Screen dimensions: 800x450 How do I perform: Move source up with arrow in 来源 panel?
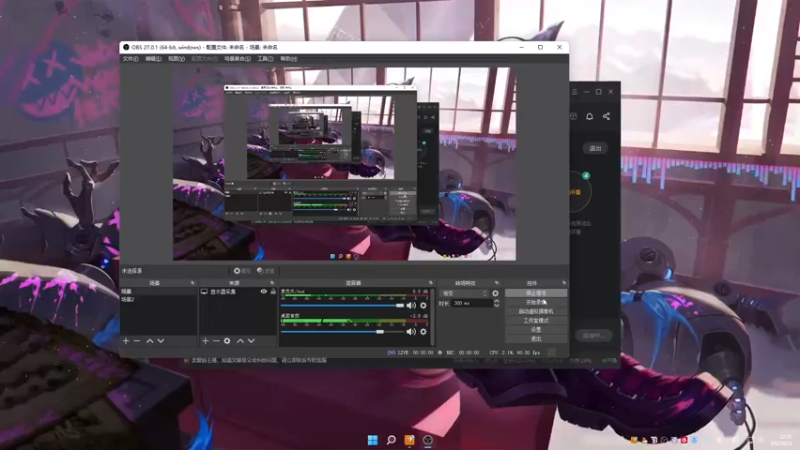pyautogui.click(x=240, y=341)
